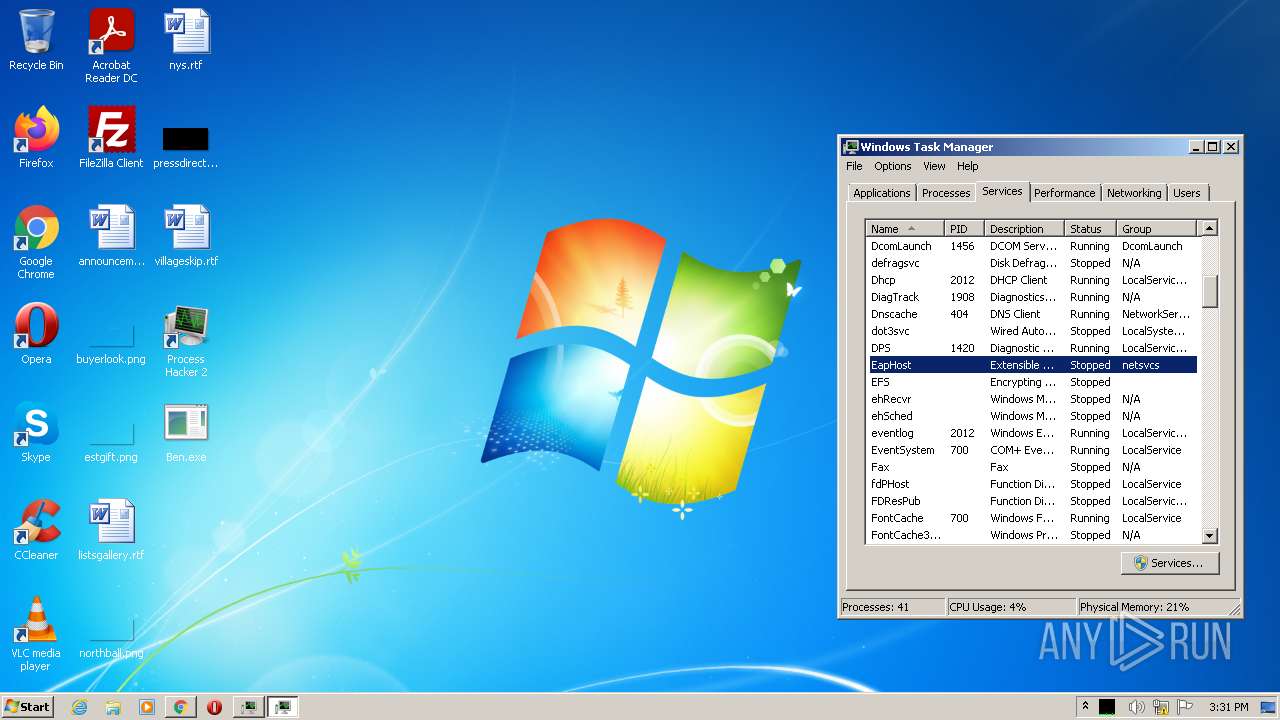Select the fdPHost service row

[x=1031, y=484]
